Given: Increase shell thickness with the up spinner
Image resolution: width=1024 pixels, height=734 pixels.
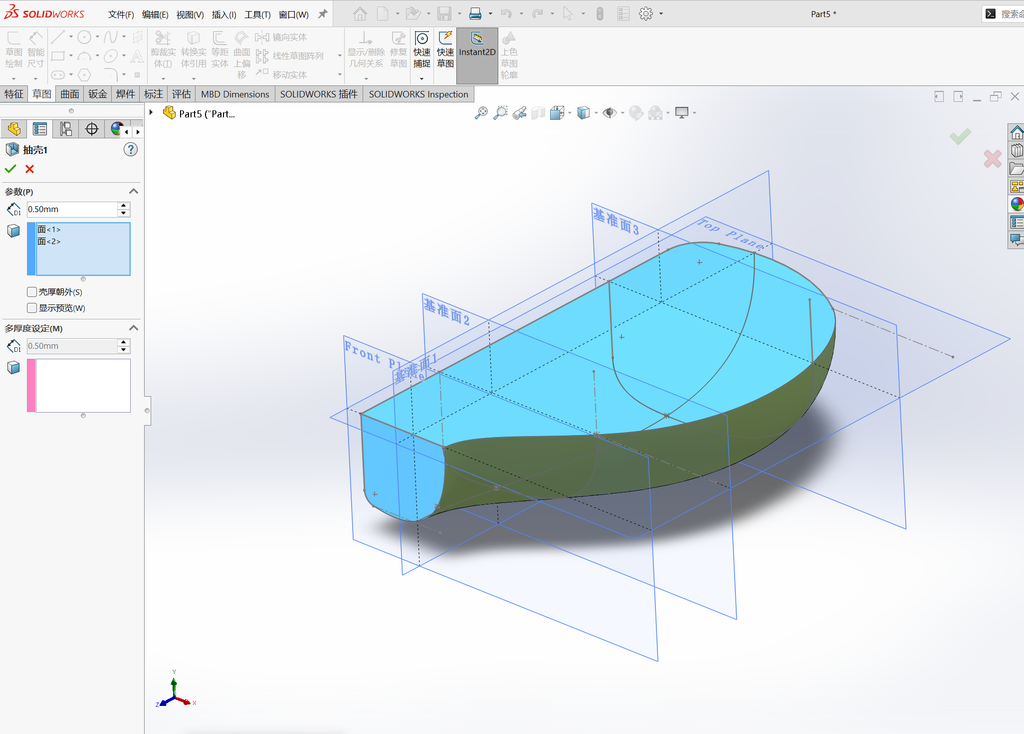Looking at the screenshot, I should (x=123, y=206).
